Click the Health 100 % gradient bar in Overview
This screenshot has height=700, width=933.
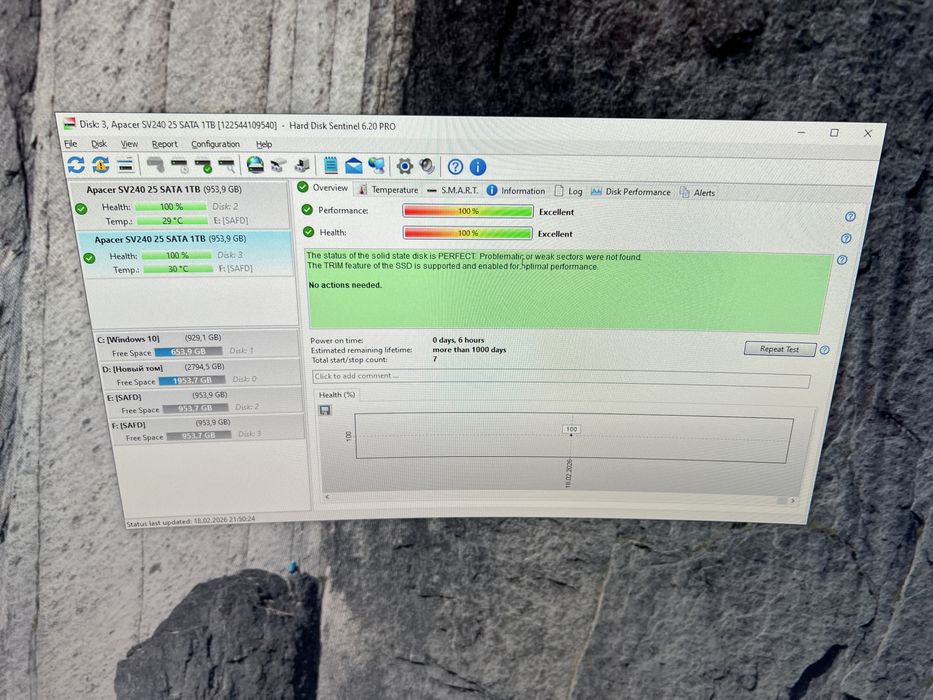click(468, 233)
